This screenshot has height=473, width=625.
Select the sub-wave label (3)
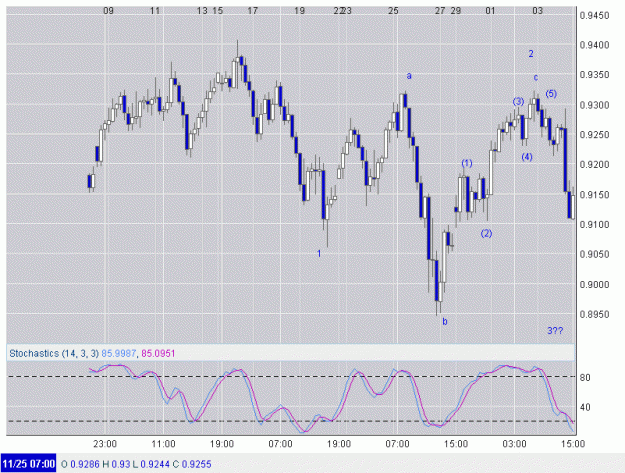[518, 102]
